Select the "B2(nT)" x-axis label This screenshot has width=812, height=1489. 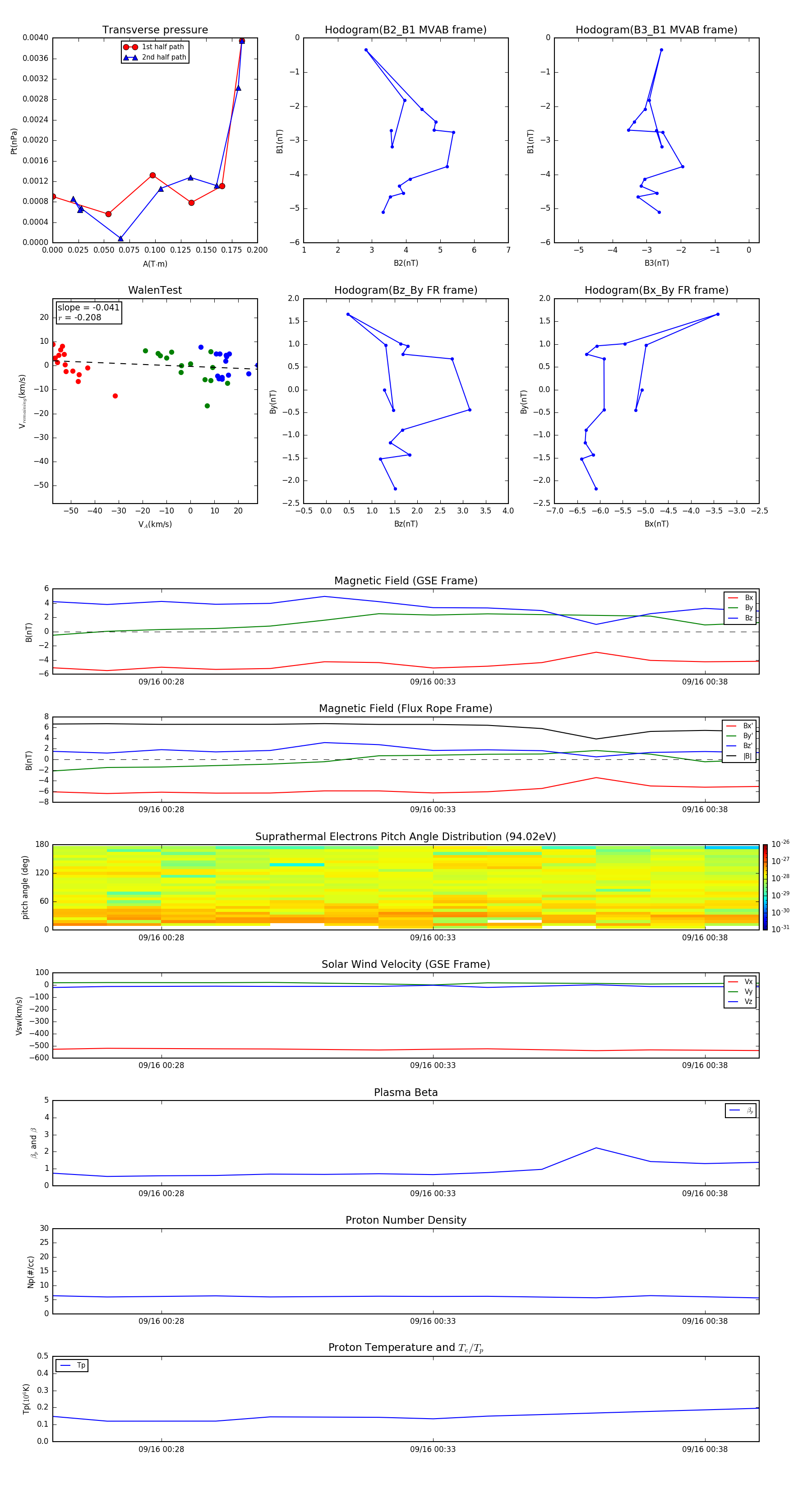(406, 263)
